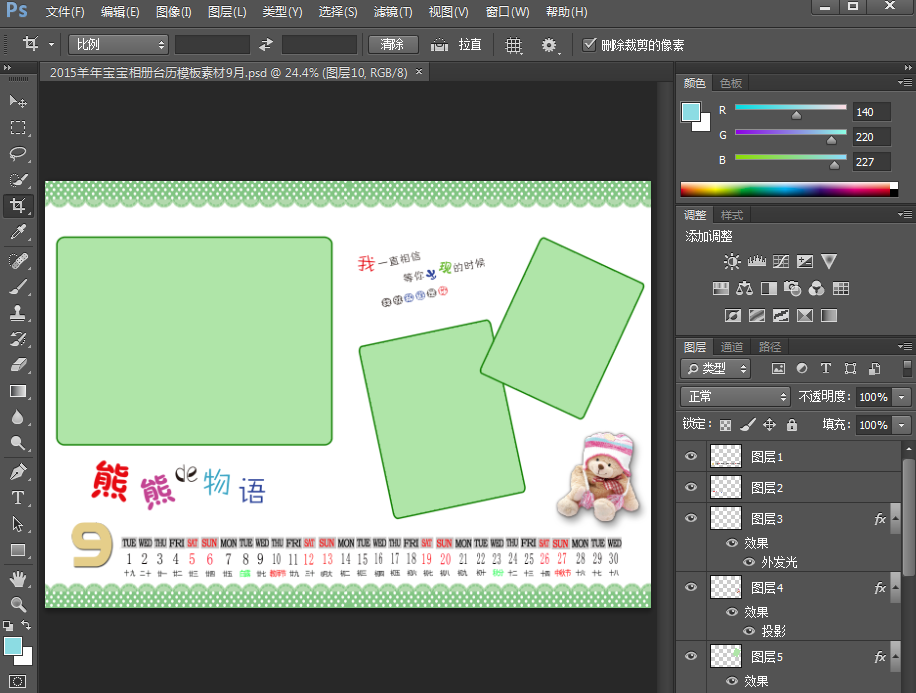Screen dimensions: 916x693
Task: Select the Path Selection tool
Action: coord(18,524)
